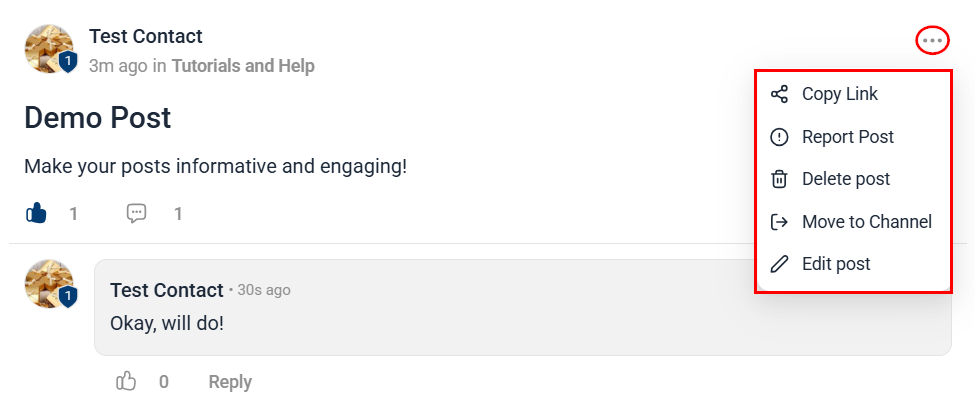Click the commenter's avatar beside the reply
The height and width of the screenshot is (408, 975).
(x=50, y=284)
